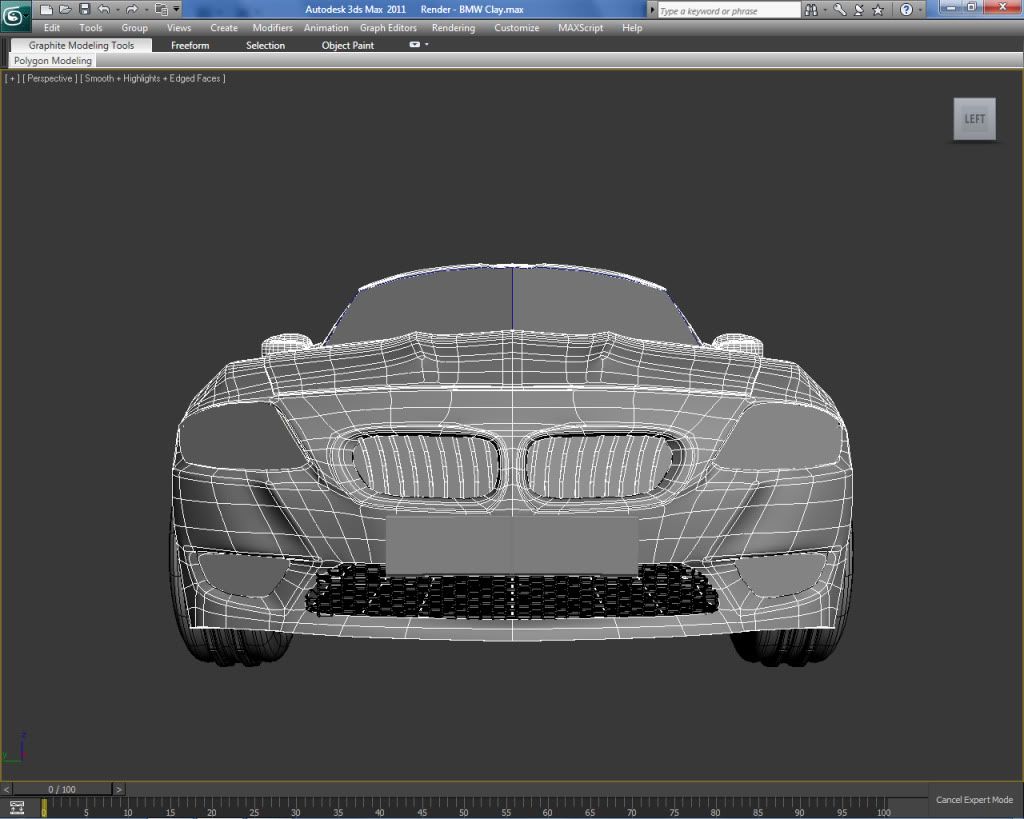Click Cancel Expert Mode button
The height and width of the screenshot is (819, 1024).
point(974,799)
